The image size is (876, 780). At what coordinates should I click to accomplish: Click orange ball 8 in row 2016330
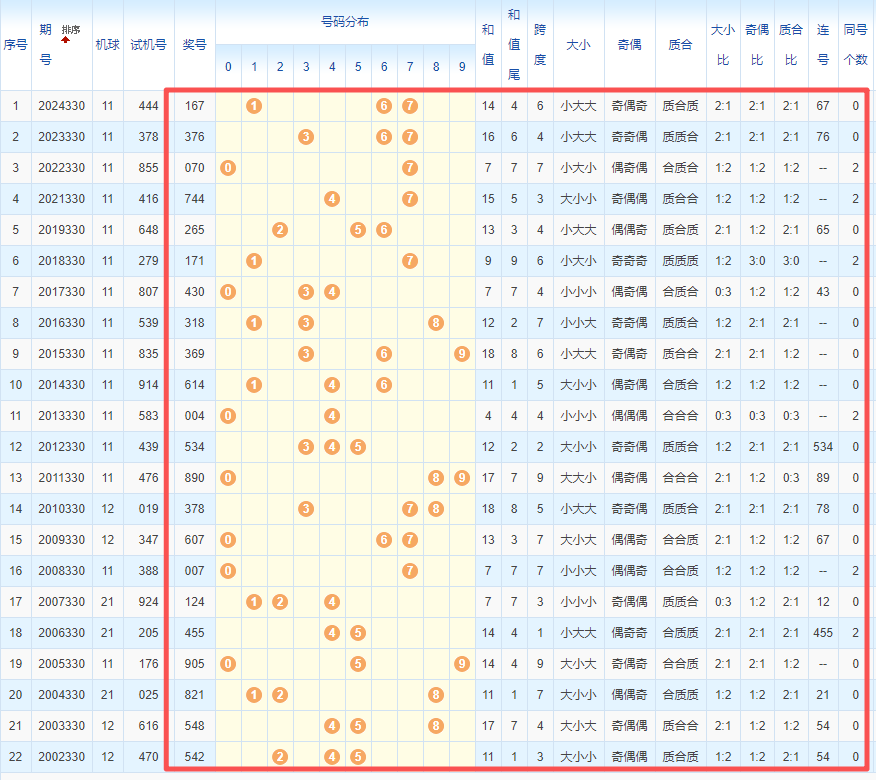[435, 323]
